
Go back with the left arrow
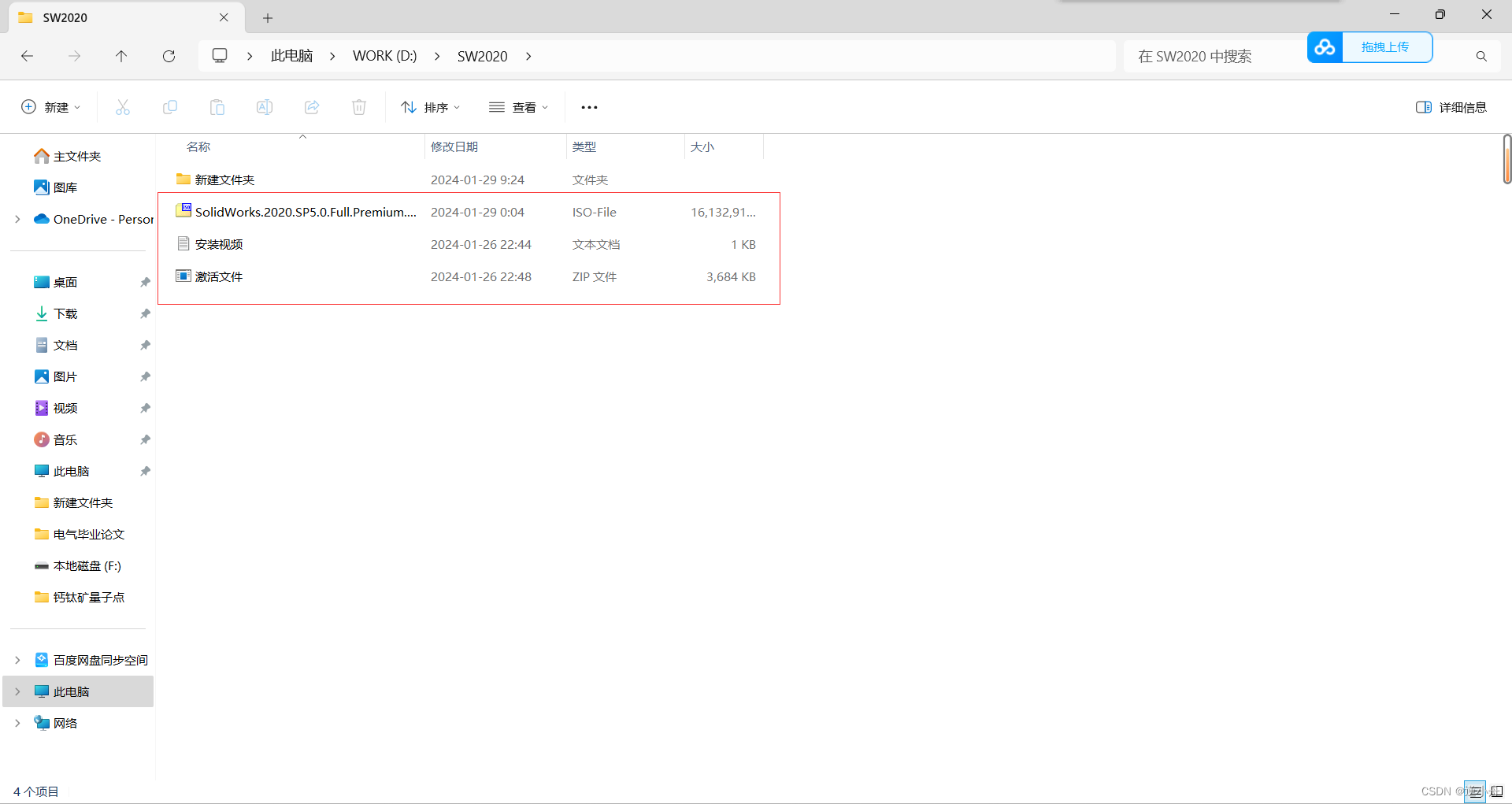pos(28,56)
